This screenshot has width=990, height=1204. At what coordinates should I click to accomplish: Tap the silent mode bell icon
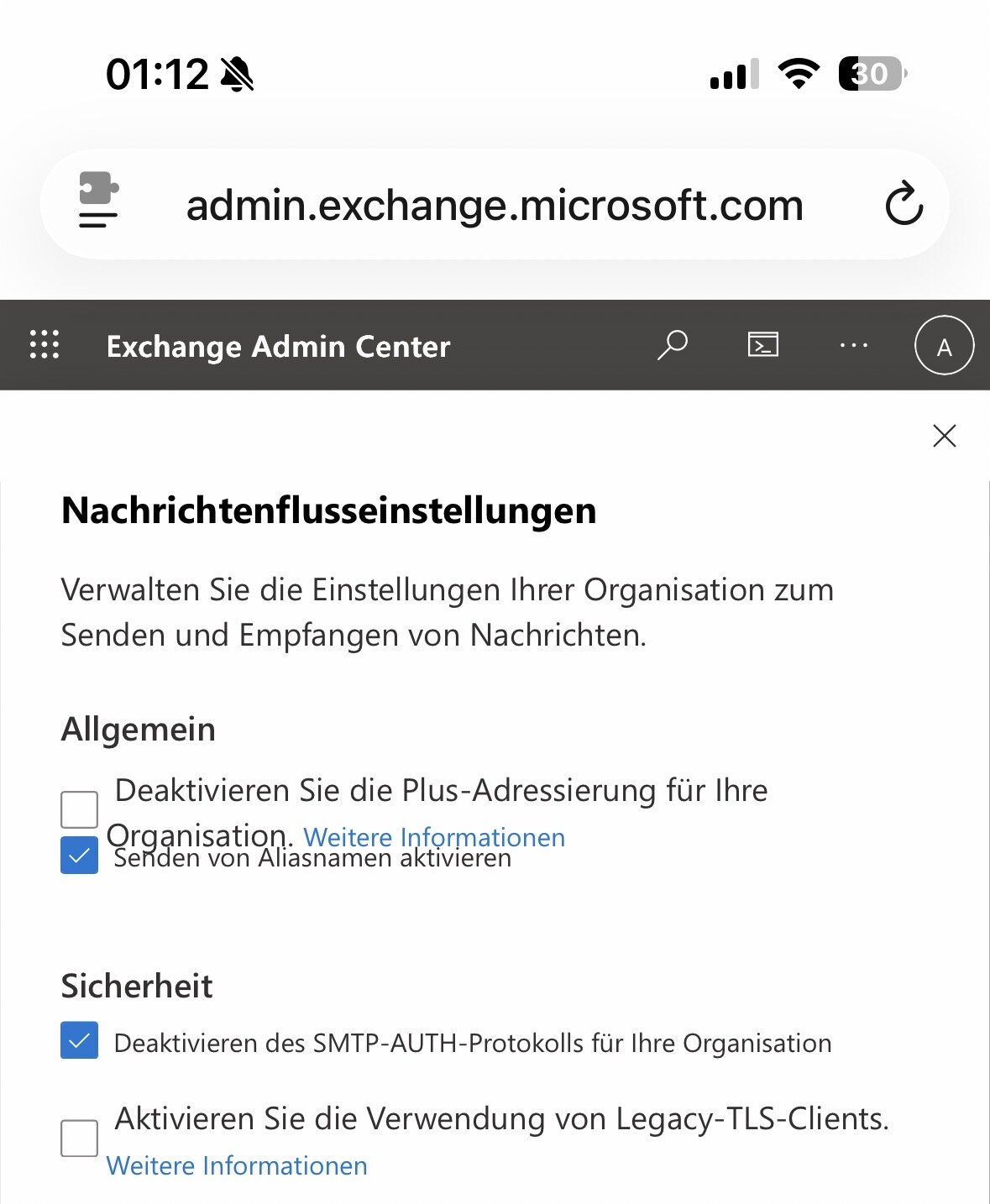coord(238,75)
